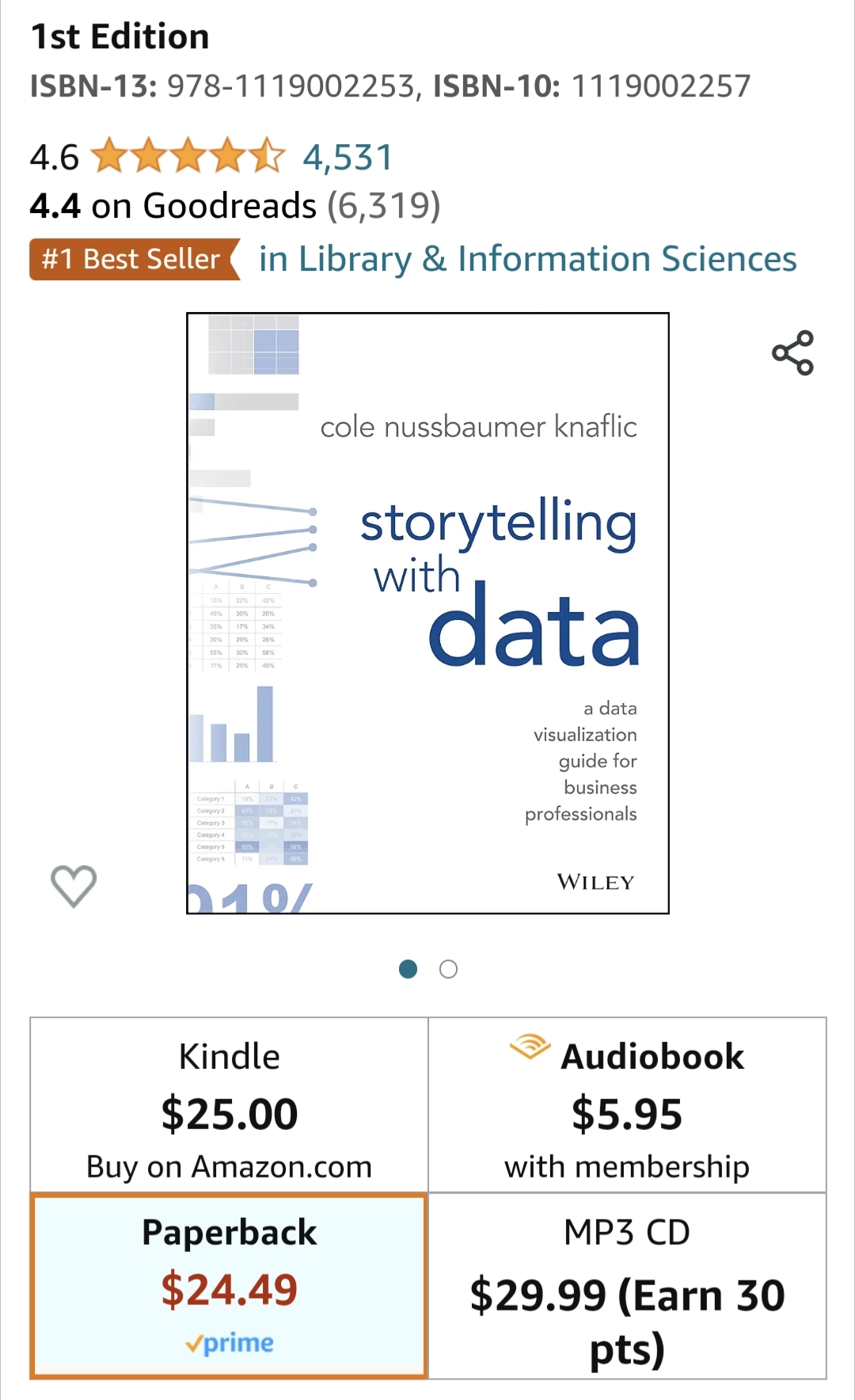Tap the $5.95 Audiobook price

pos(627,1114)
